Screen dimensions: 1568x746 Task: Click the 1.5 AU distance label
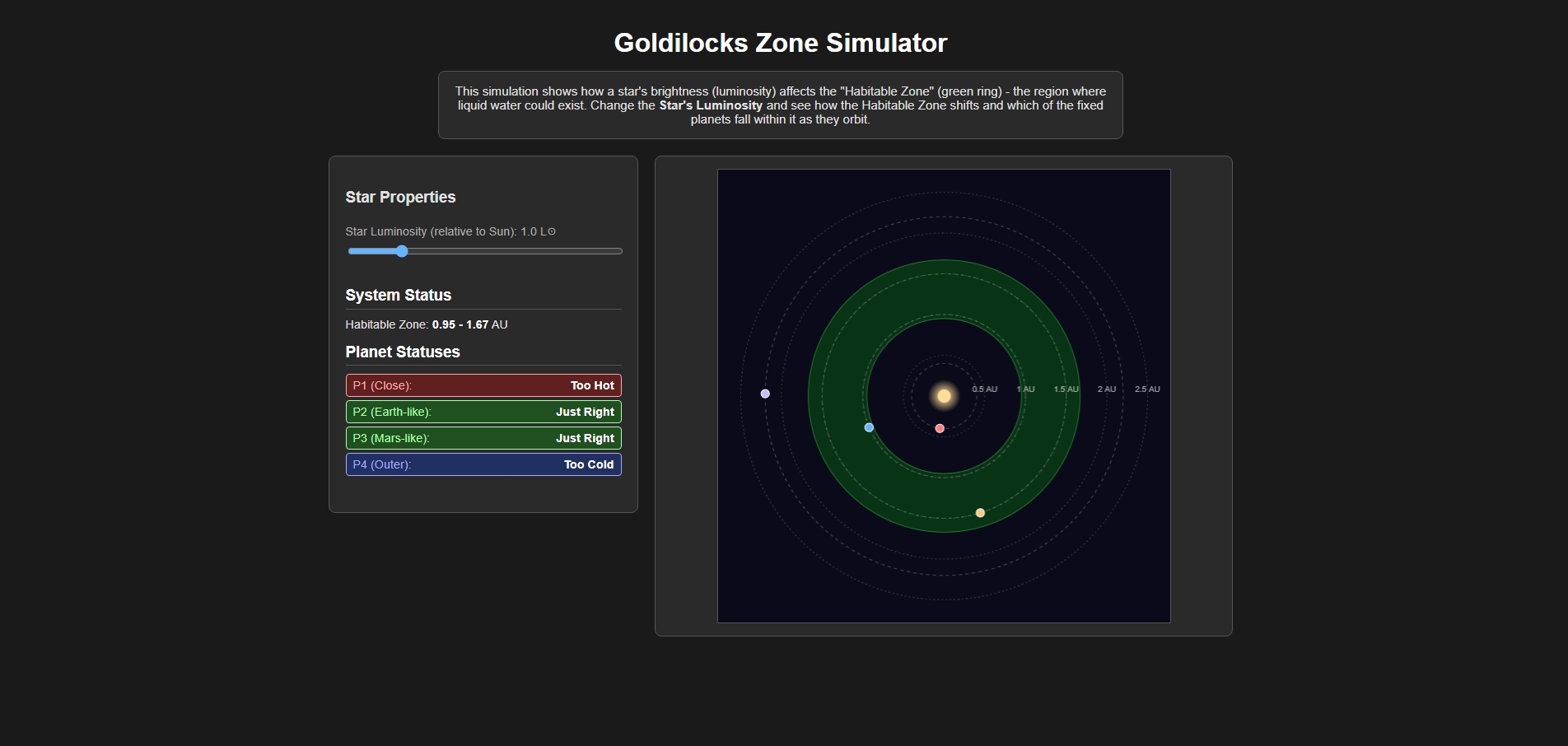tap(1066, 389)
